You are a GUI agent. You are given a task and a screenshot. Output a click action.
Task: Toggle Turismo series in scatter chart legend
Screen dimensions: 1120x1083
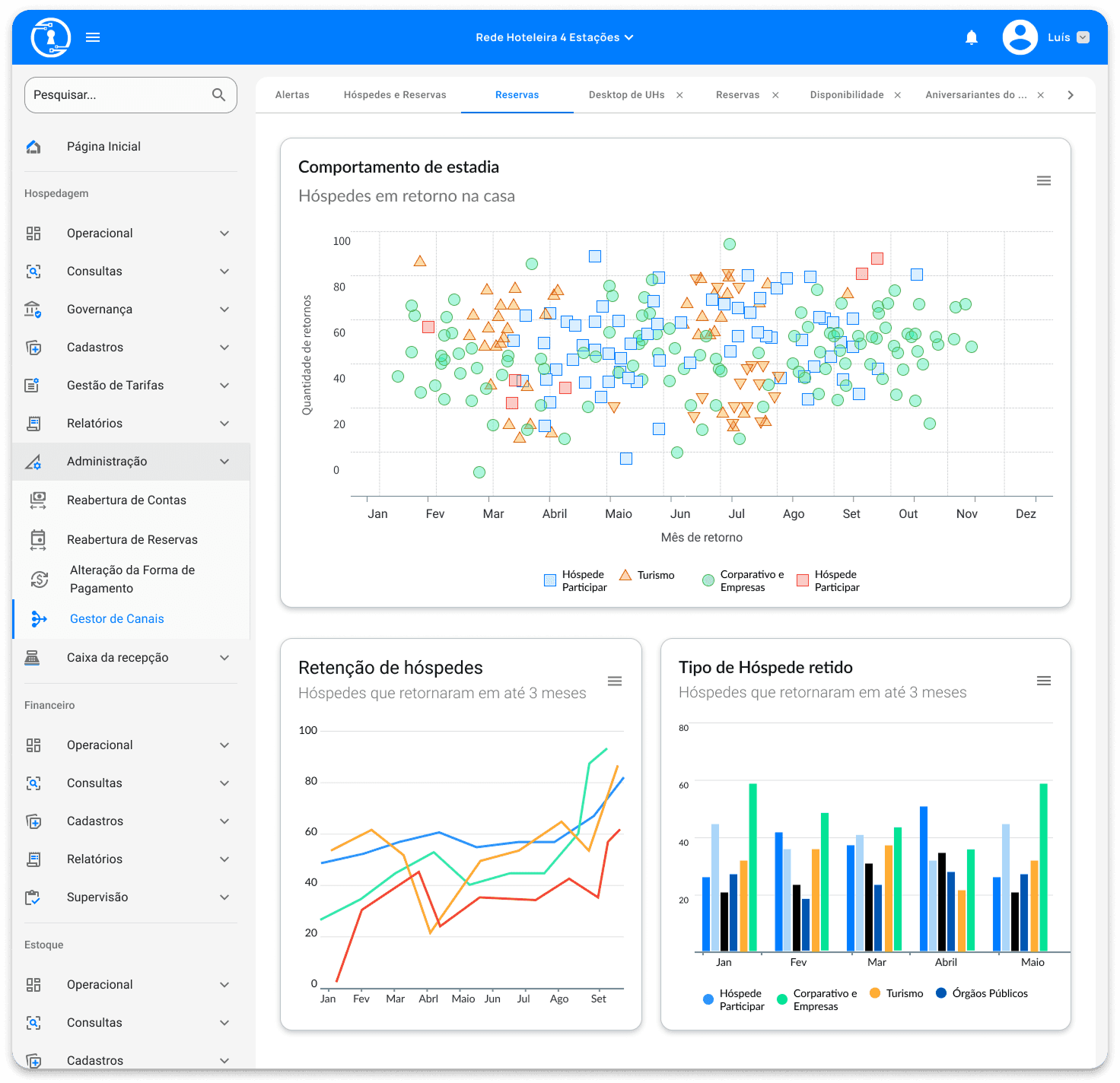(x=647, y=576)
